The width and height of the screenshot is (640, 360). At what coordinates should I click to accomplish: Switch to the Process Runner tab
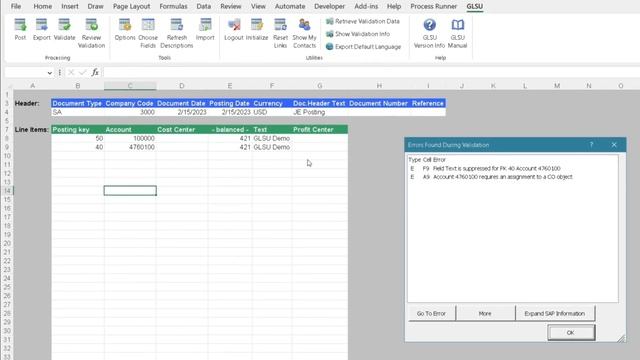point(433,7)
